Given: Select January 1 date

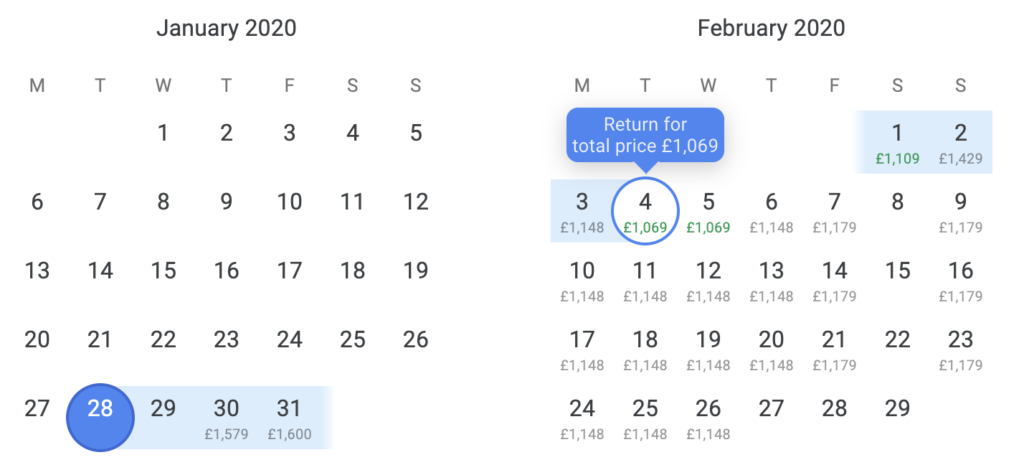Looking at the screenshot, I should click(x=163, y=133).
